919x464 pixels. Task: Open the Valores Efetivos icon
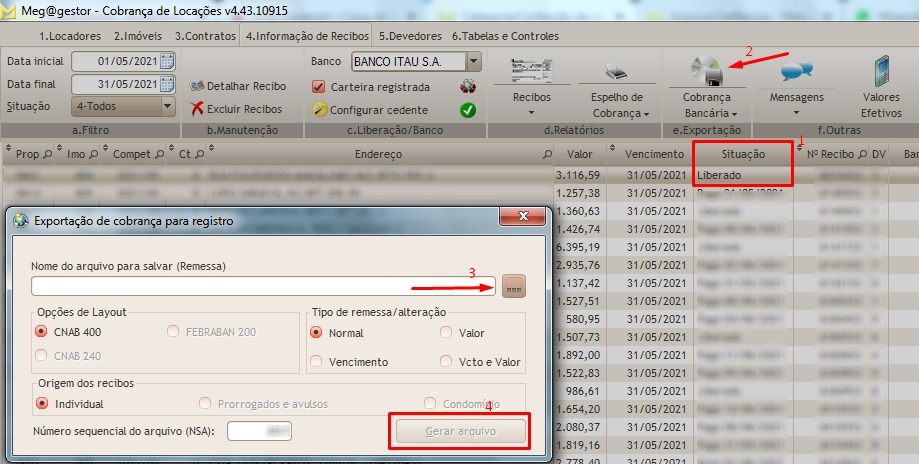coord(881,72)
